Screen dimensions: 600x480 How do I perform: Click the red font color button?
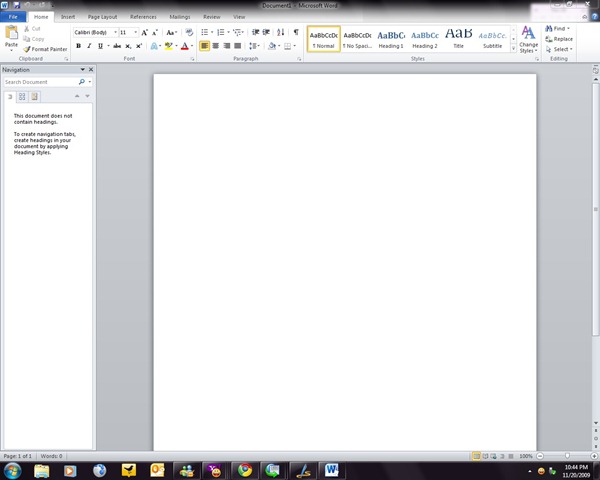click(184, 46)
